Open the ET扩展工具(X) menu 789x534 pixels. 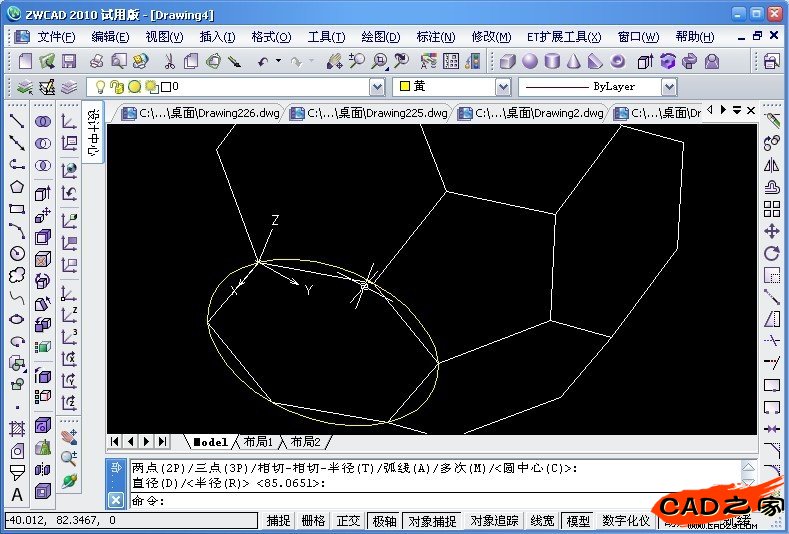[564, 37]
